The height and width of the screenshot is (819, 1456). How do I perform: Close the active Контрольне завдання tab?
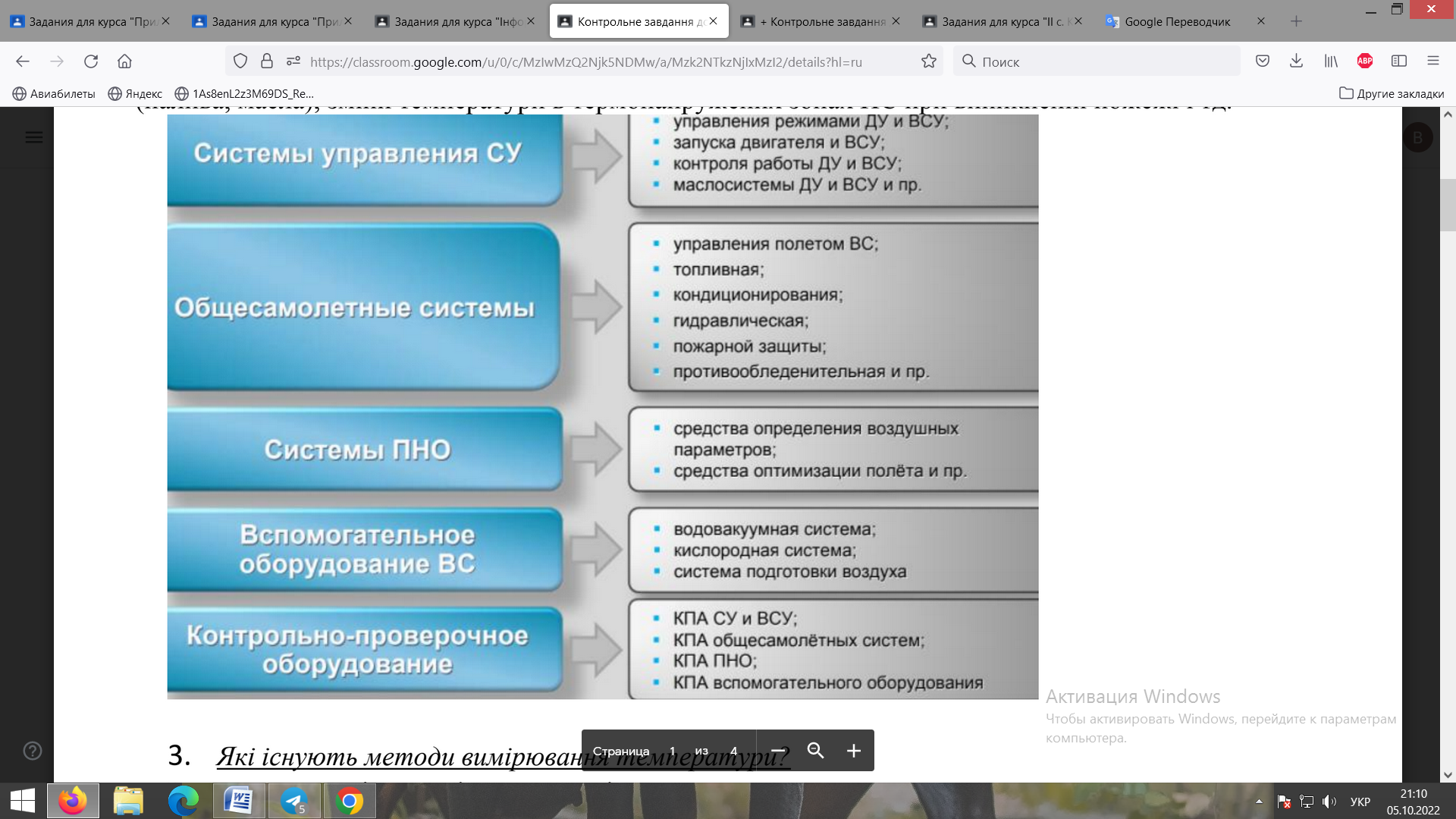pos(714,21)
